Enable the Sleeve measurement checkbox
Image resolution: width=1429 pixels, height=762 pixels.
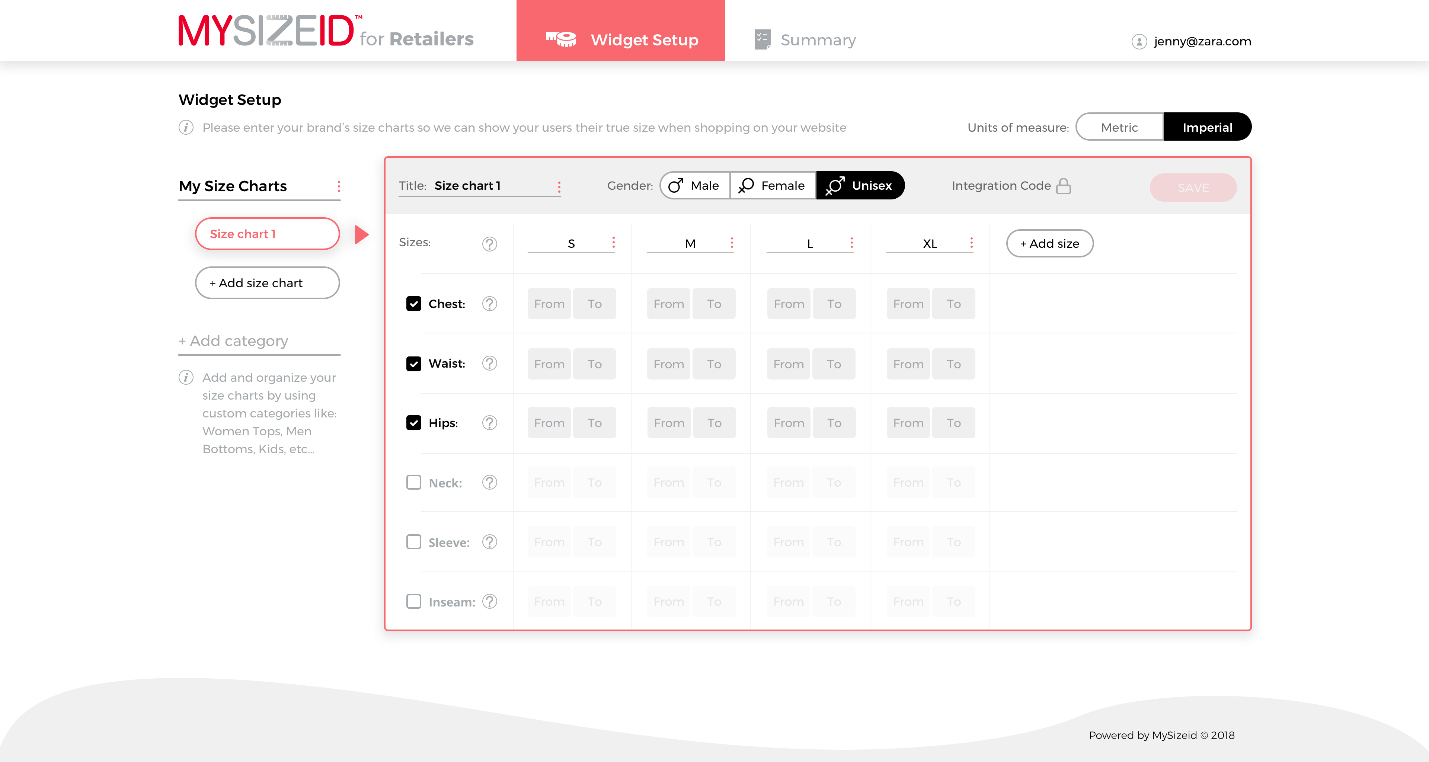point(413,542)
